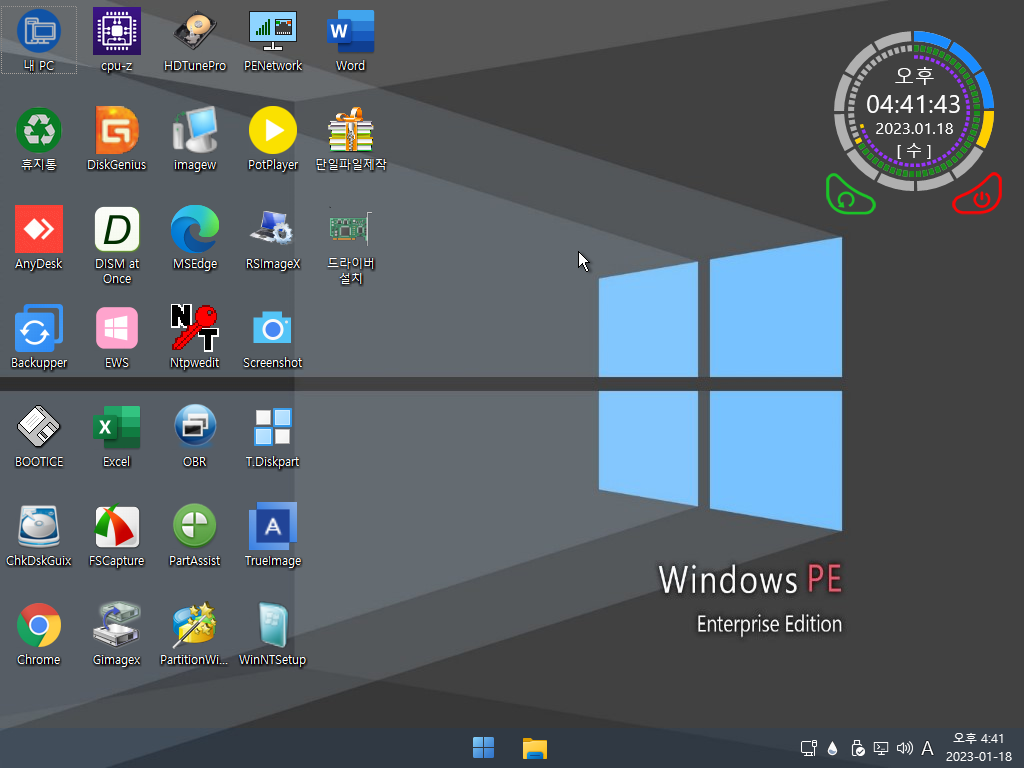Click the USB safely remove tray icon
Image resolution: width=1024 pixels, height=768 pixels.
(x=857, y=748)
